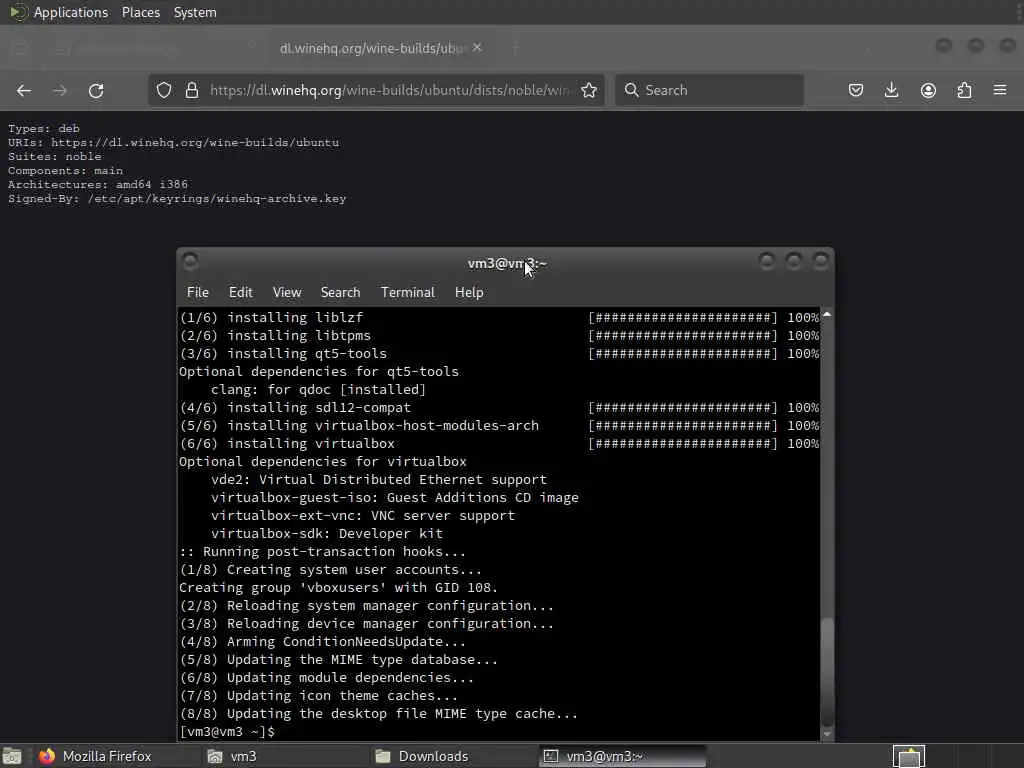Click the terminal scrollbar up arrow
Image resolution: width=1024 pixels, height=768 pixels.
(x=827, y=315)
